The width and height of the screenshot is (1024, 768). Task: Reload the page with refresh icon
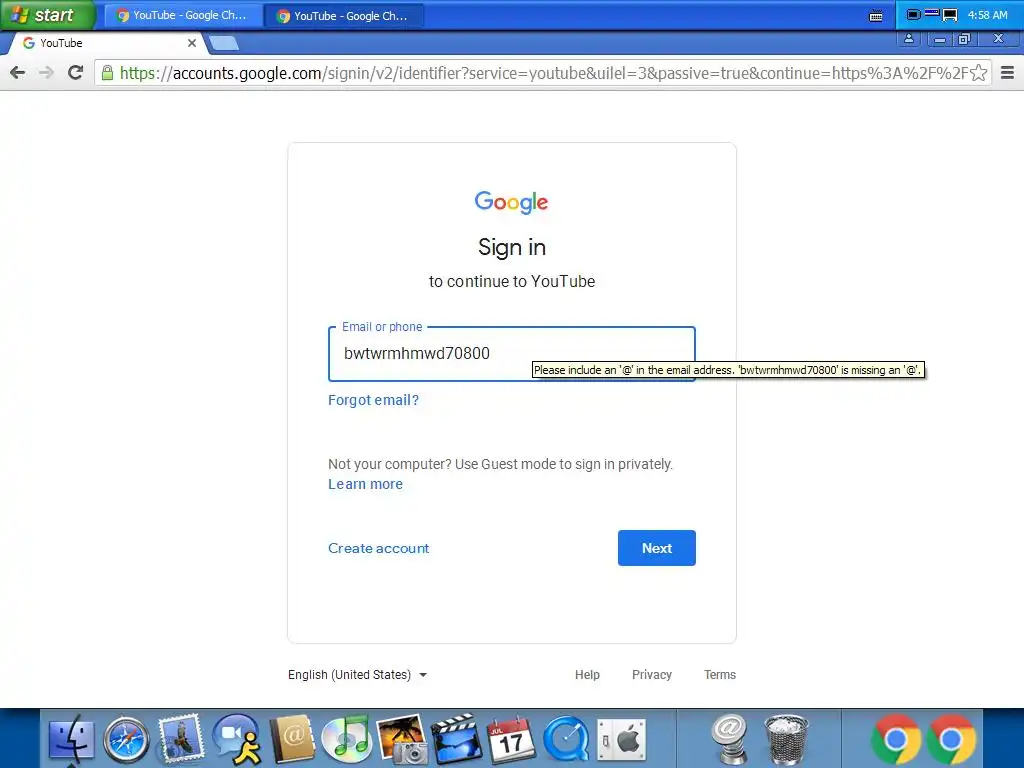(x=75, y=72)
